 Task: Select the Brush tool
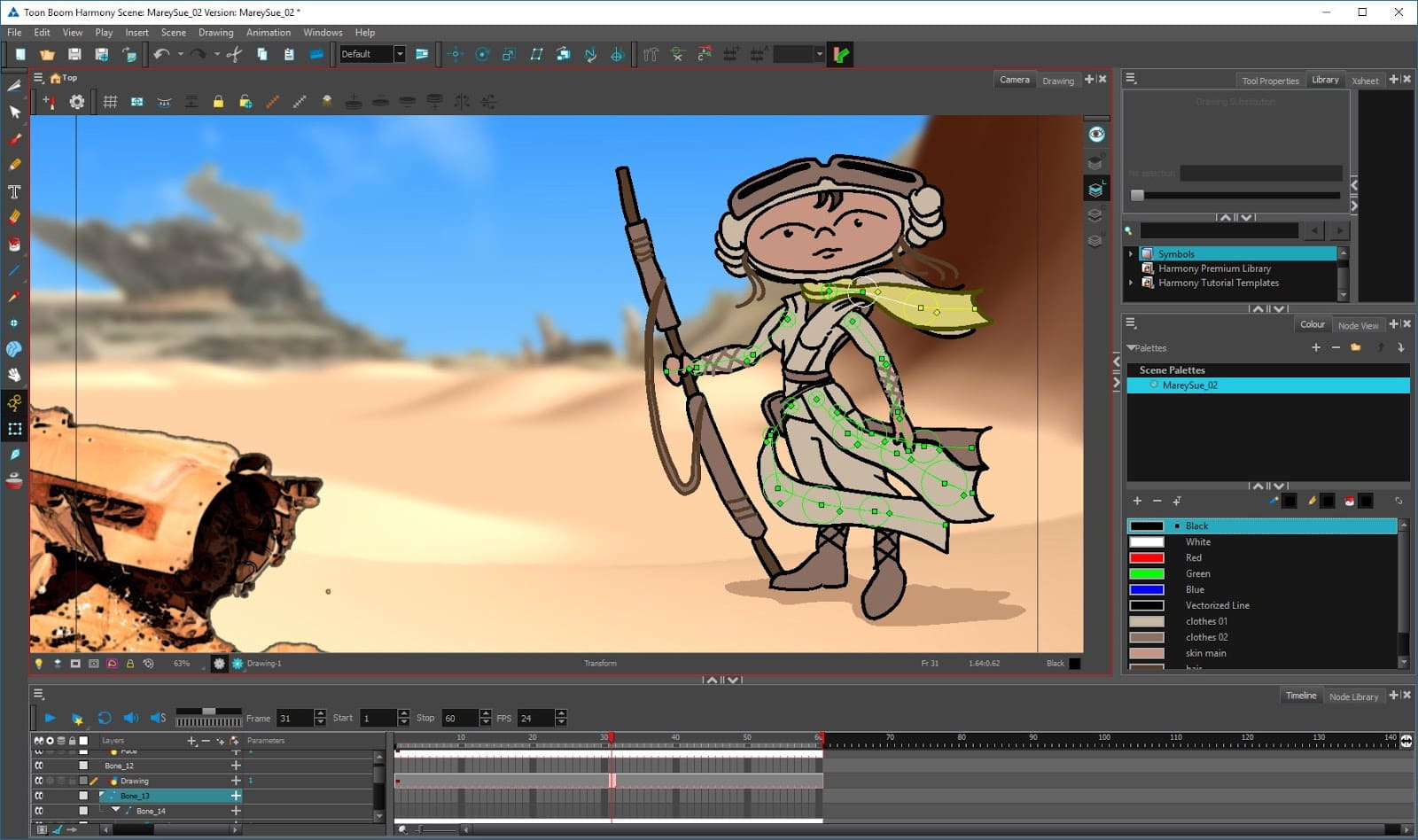[x=13, y=139]
